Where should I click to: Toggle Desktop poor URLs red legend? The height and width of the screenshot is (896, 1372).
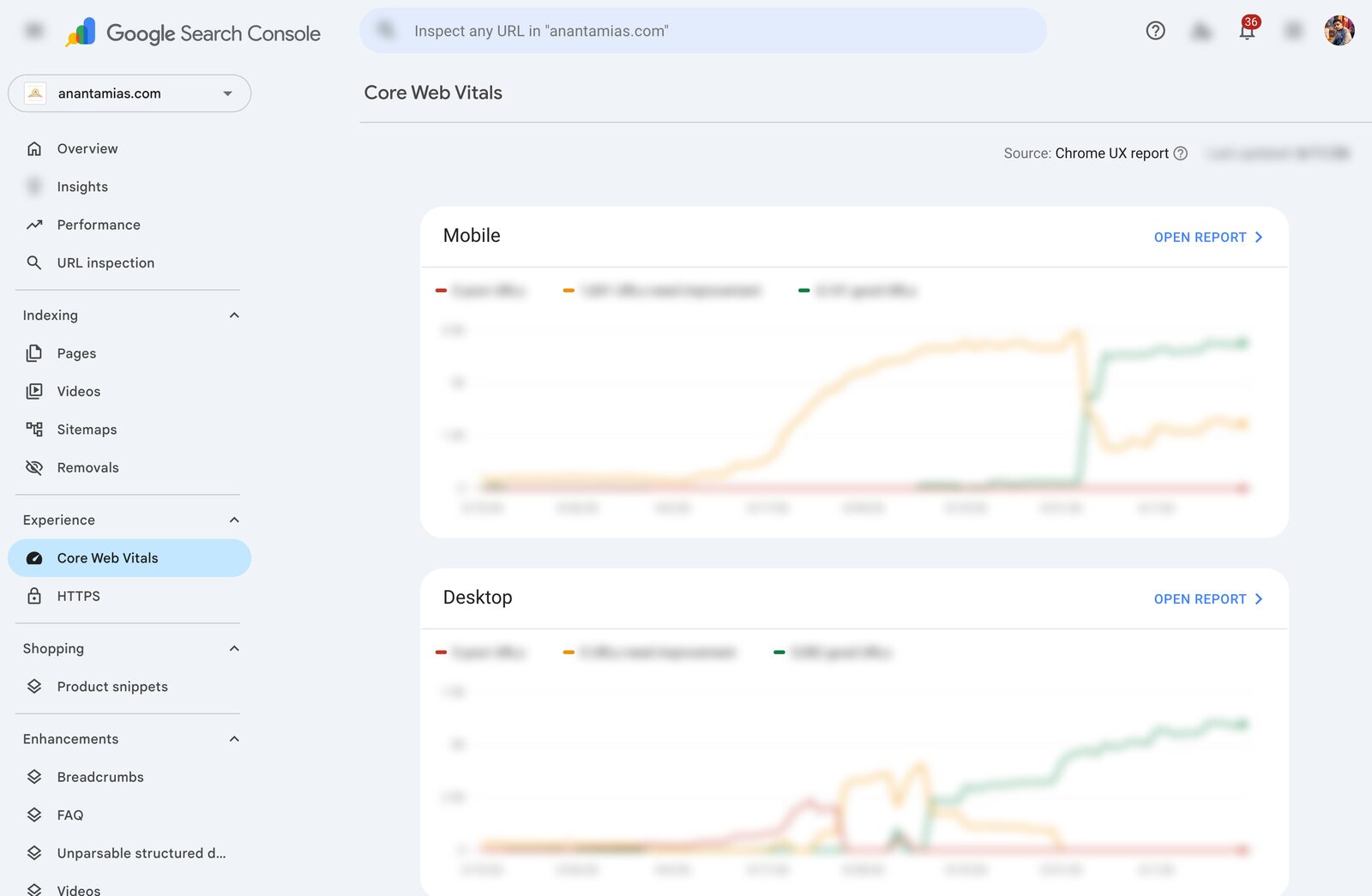[480, 652]
